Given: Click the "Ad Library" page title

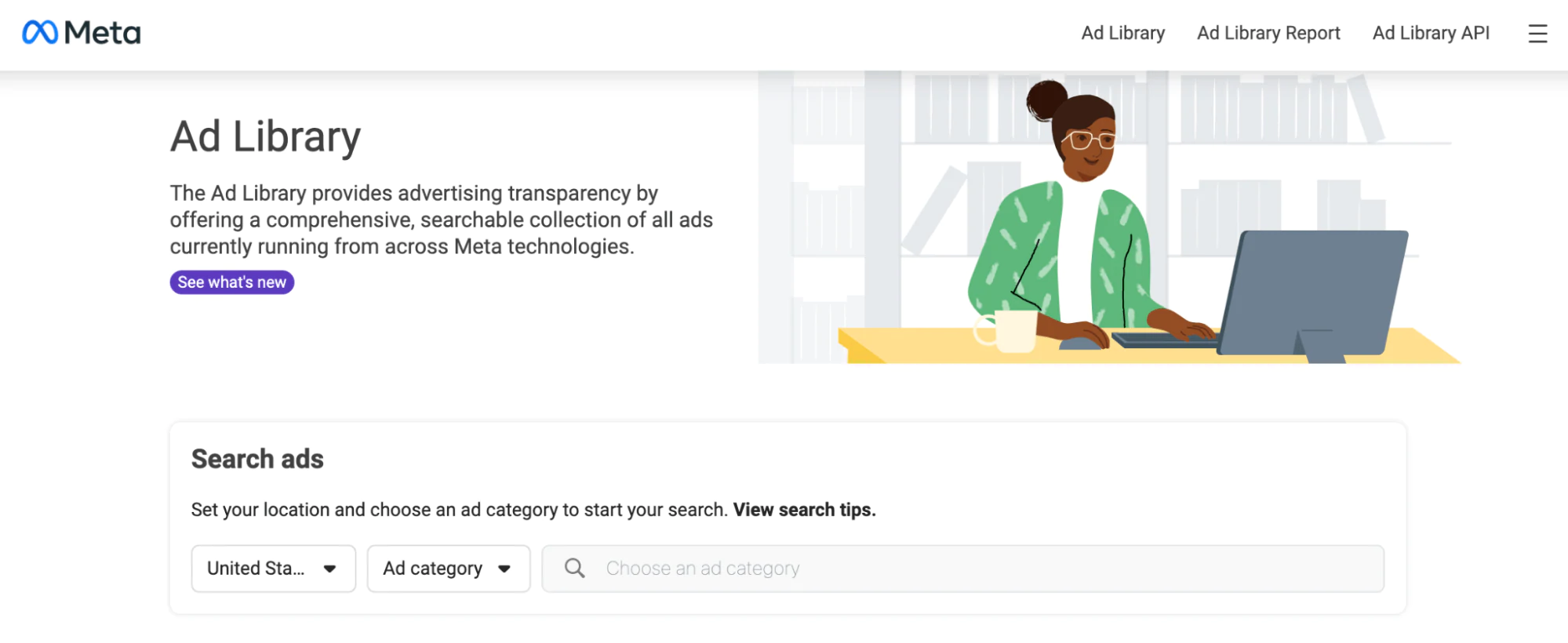Looking at the screenshot, I should 264,136.
